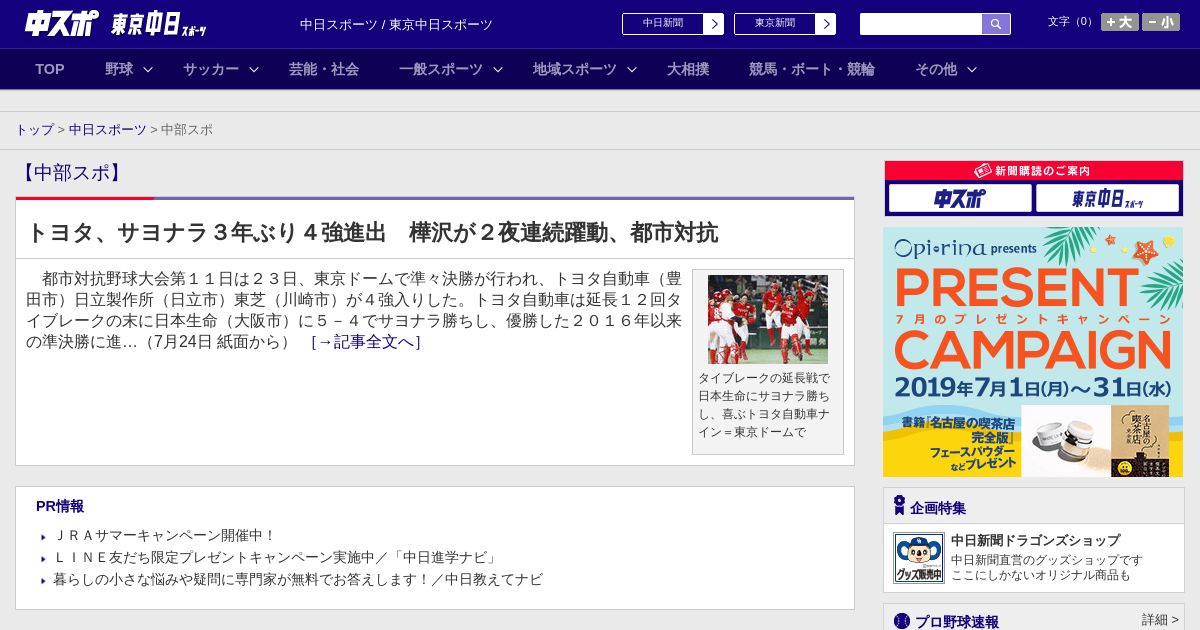This screenshot has width=1200, height=630.
Task: Open the Toyota baseball team photo thumbnail
Action: click(768, 319)
